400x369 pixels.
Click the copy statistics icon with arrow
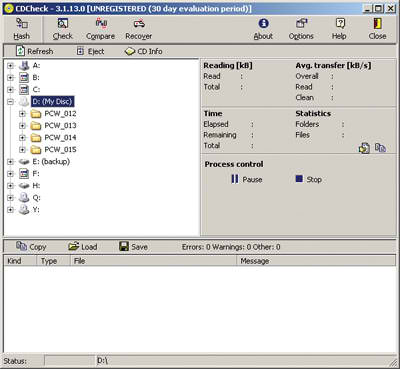pos(364,148)
